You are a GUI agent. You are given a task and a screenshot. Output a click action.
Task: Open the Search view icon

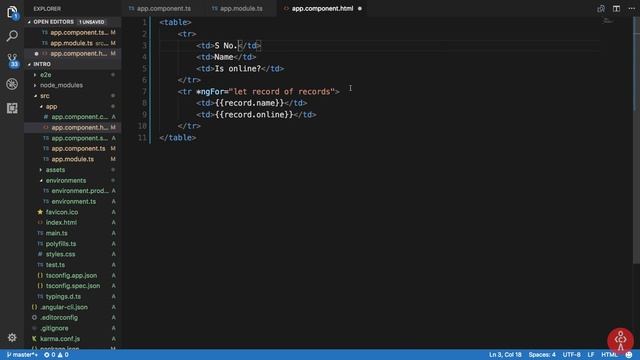12,36
